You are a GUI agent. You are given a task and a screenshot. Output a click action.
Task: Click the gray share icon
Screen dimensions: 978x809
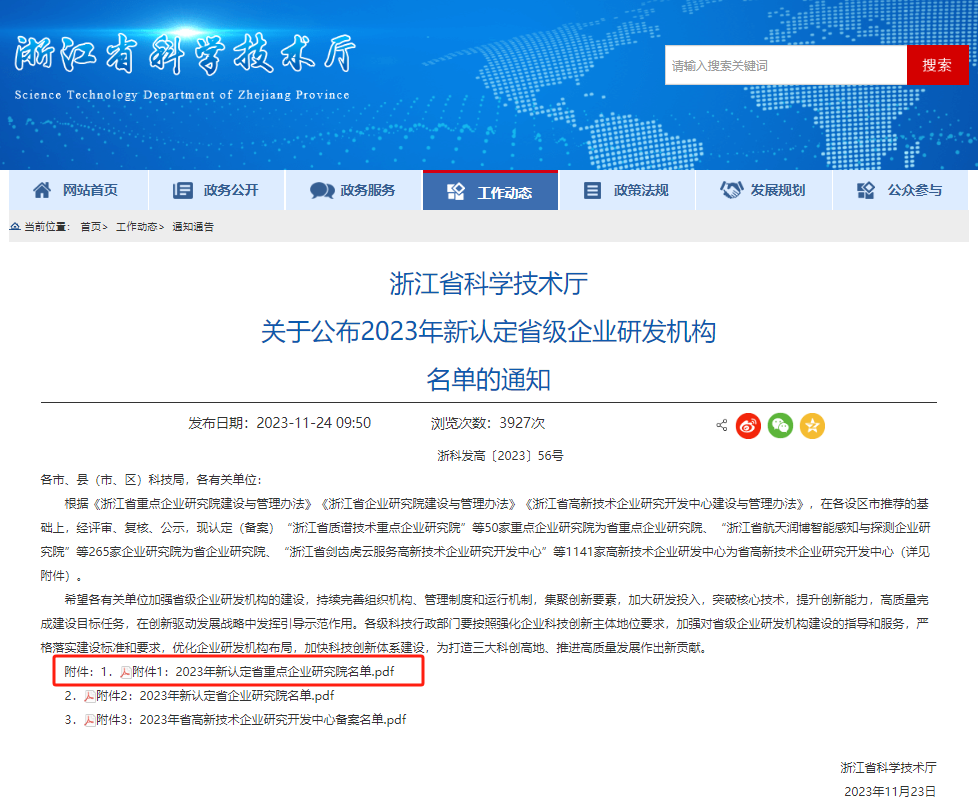(721, 425)
